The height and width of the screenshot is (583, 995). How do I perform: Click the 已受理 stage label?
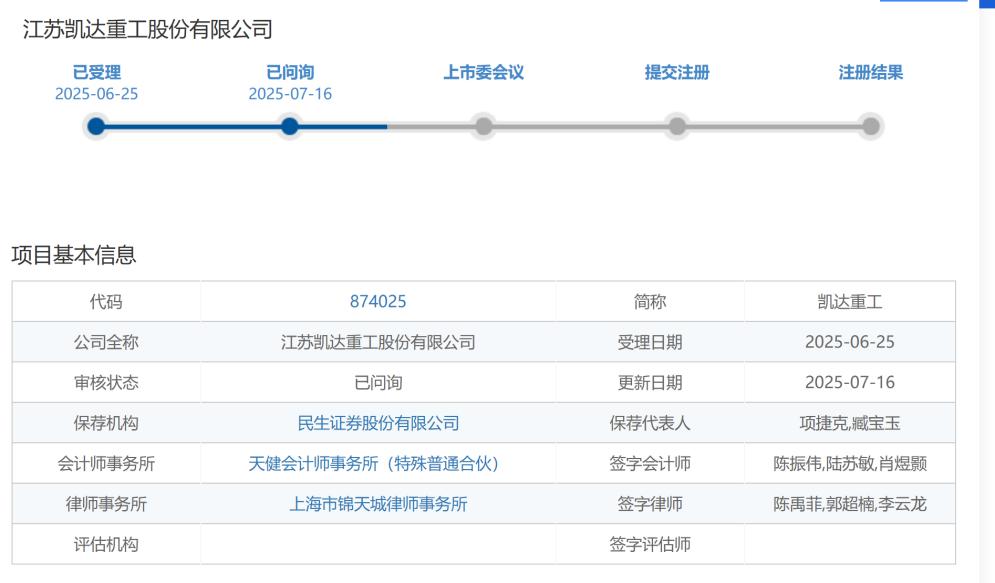(x=96, y=72)
